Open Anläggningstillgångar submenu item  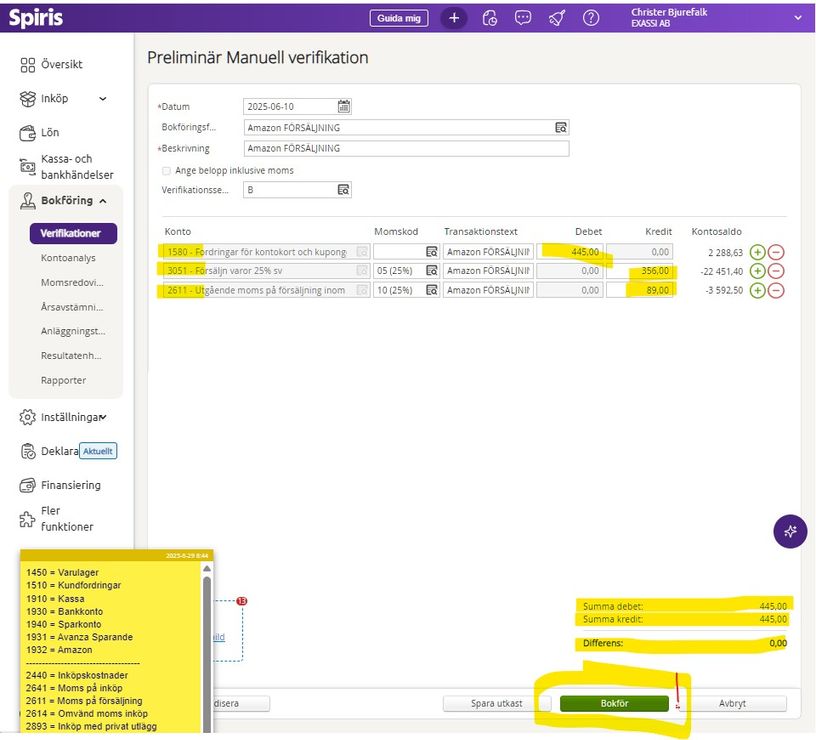click(x=73, y=331)
